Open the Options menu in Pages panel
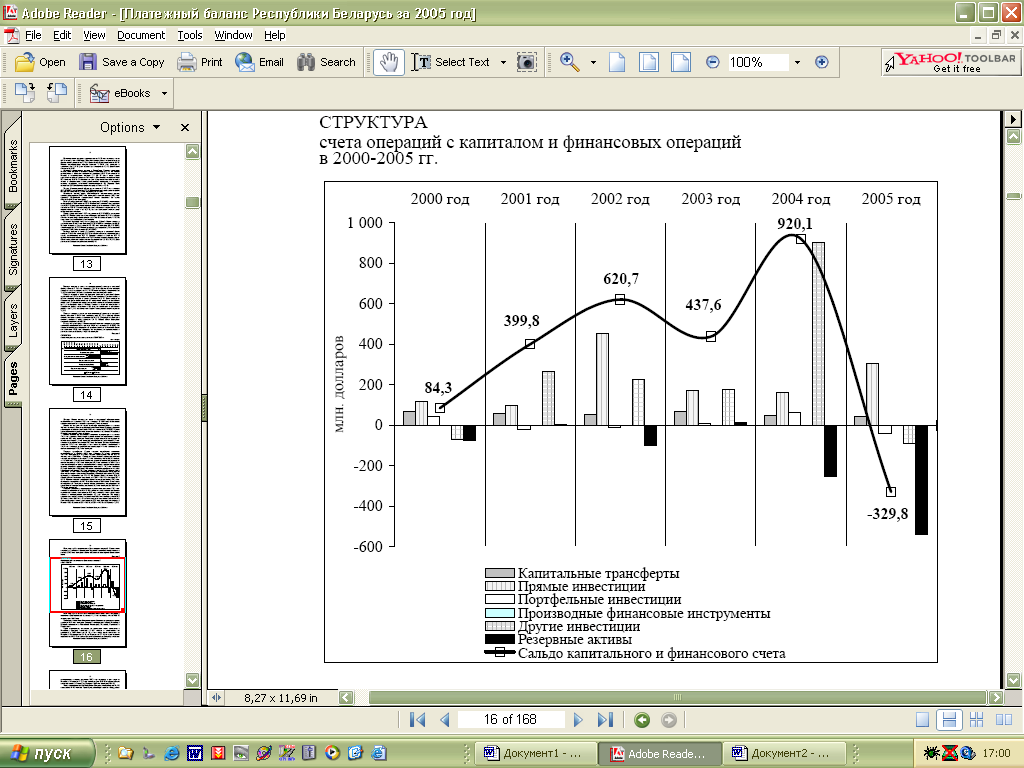Screen dimensions: 1024x768 (130, 127)
